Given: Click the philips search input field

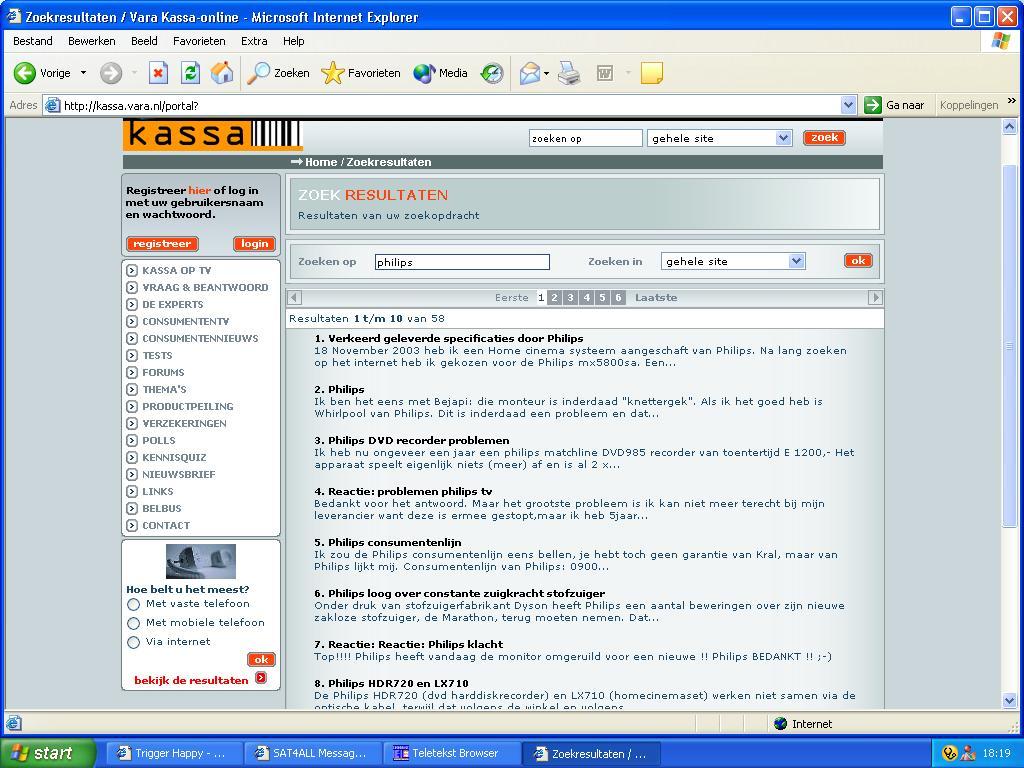Looking at the screenshot, I should [462, 262].
